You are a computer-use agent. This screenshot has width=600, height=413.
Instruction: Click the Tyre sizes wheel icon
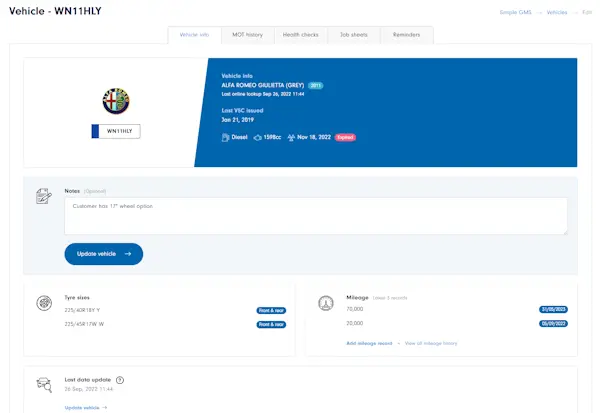[x=43, y=303]
